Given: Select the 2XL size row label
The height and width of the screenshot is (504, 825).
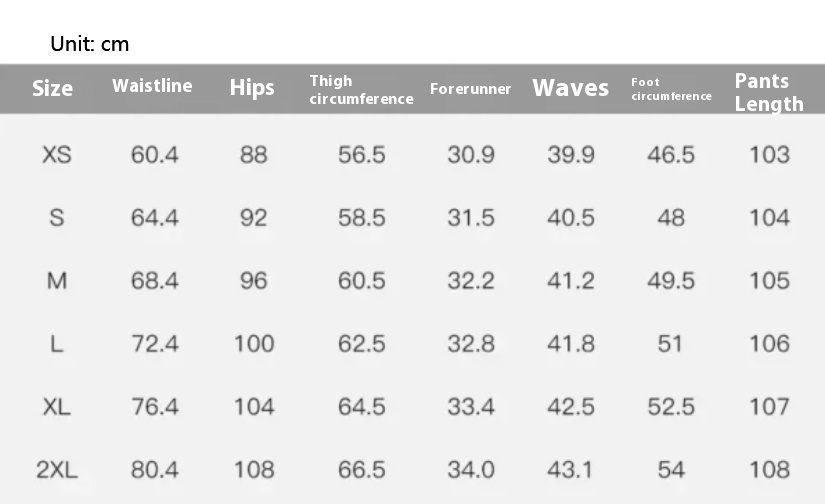Looking at the screenshot, I should tap(57, 469).
